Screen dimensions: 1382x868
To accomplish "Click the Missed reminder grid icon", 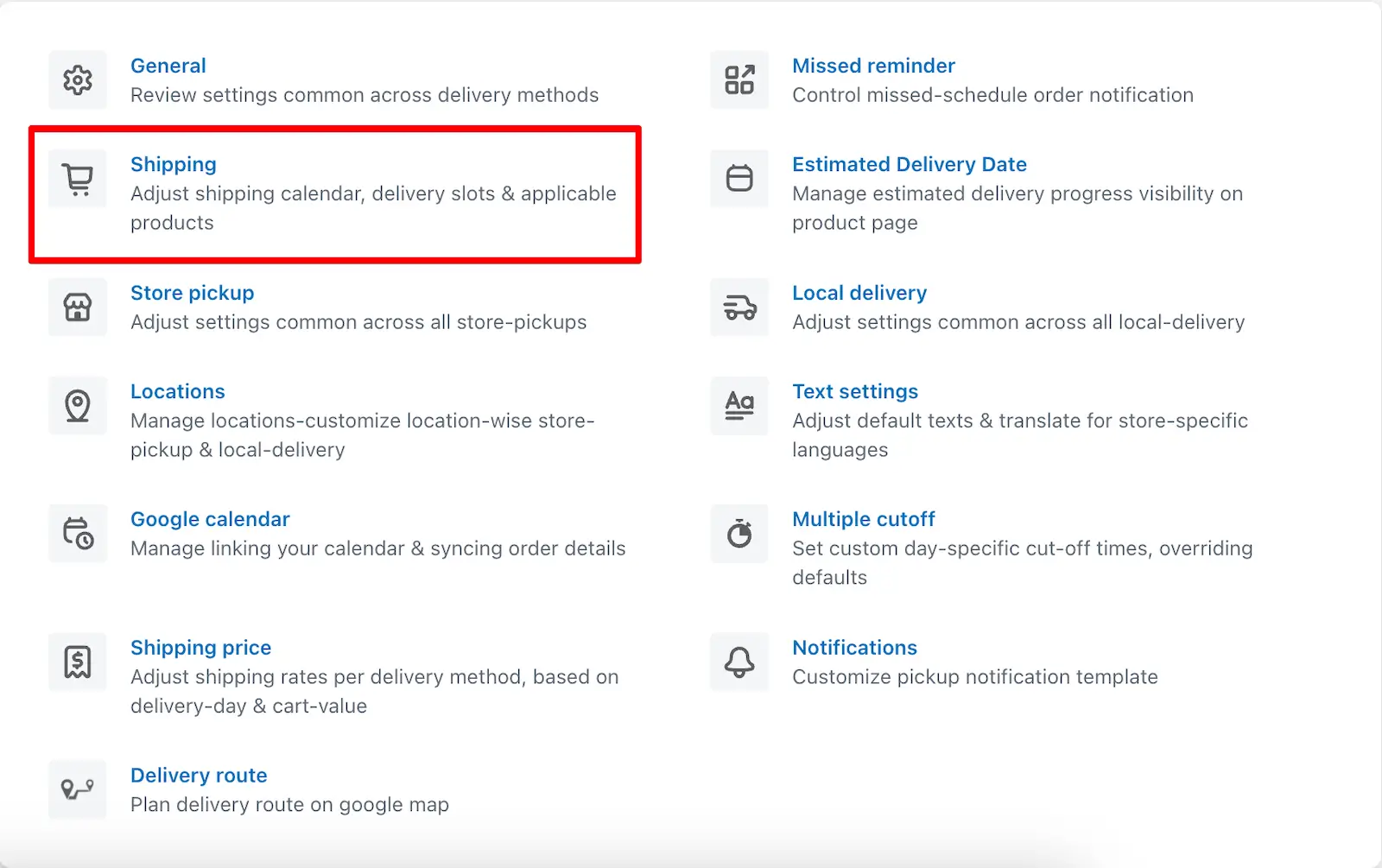I will tap(739, 80).
